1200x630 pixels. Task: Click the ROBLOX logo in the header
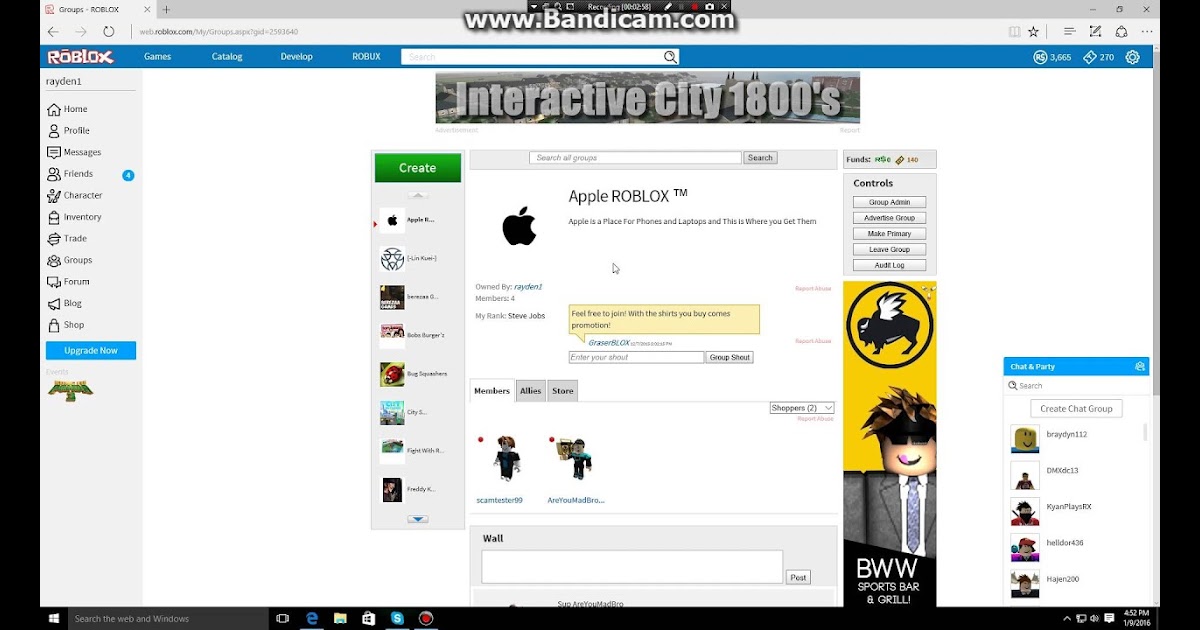(x=79, y=57)
